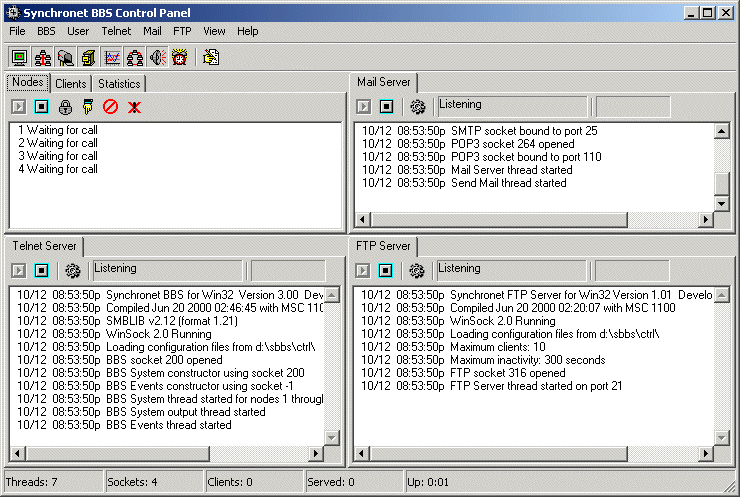Click the padlock icon in the Nodes toolbar
The height and width of the screenshot is (497, 740).
[x=65, y=107]
